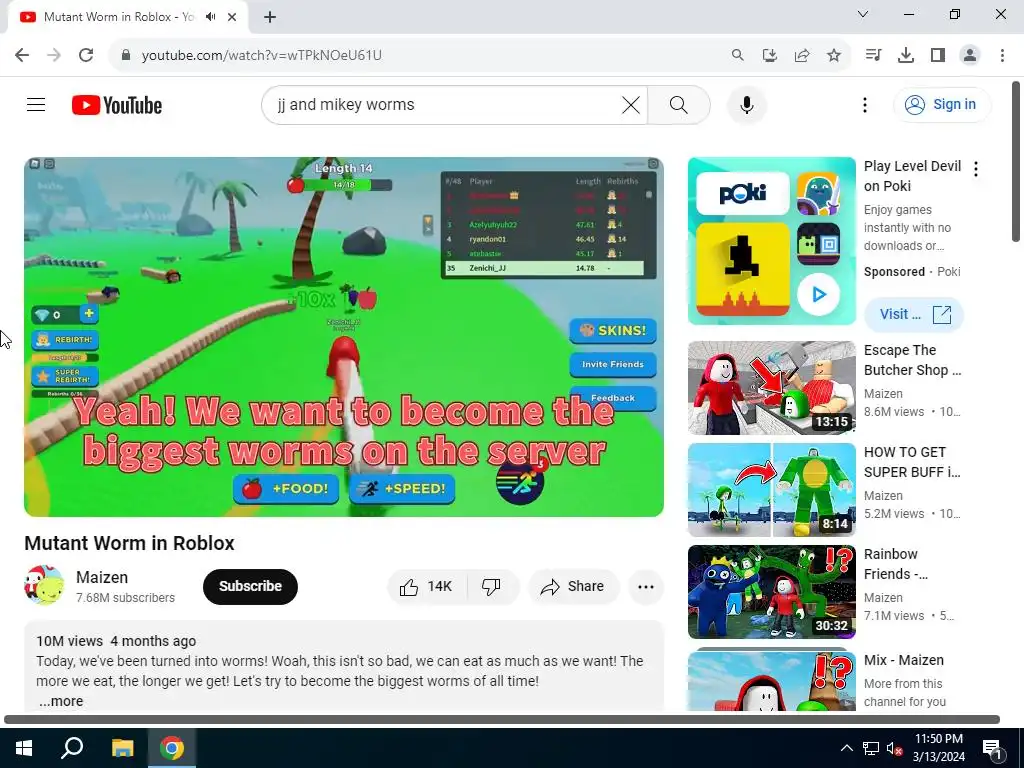Viewport: 1024px width, 768px height.
Task: Open the Maizen channel name link
Action: pyautogui.click(x=102, y=577)
